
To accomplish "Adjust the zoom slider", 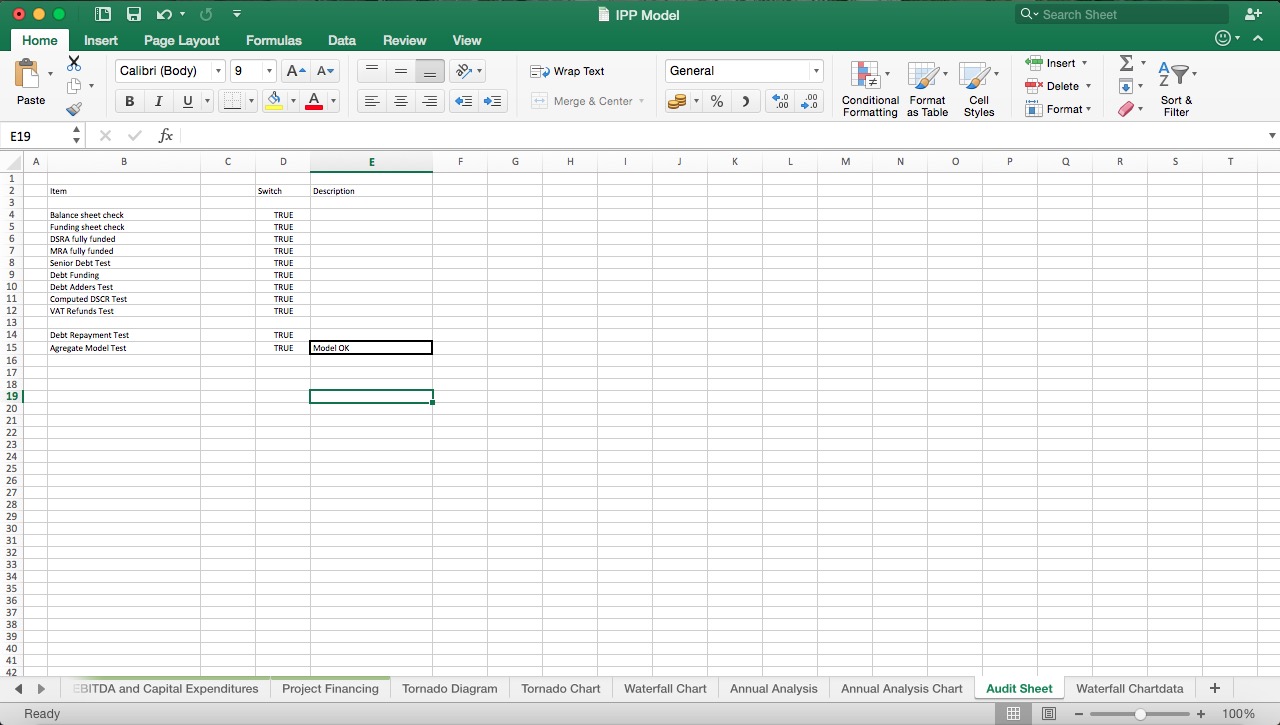I will click(x=1139, y=714).
